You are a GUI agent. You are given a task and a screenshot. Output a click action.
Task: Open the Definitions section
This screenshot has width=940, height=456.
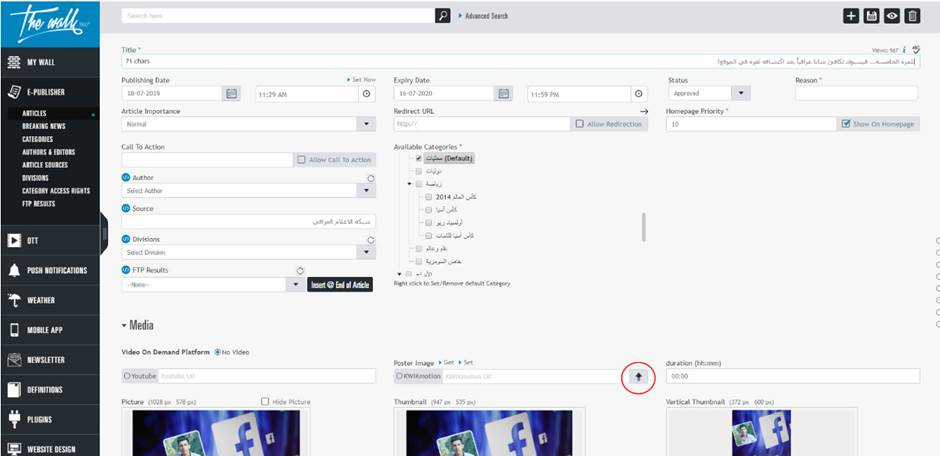pyautogui.click(x=50, y=389)
